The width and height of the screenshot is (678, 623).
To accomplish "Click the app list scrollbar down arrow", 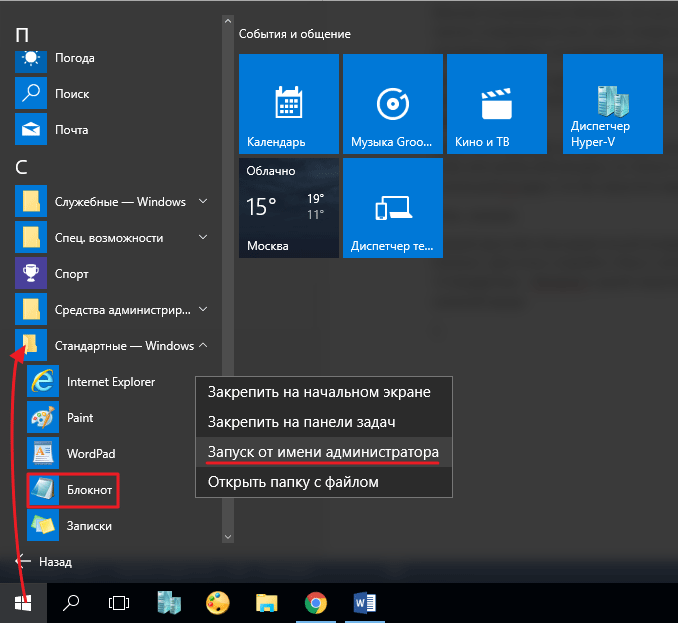I will (x=228, y=537).
